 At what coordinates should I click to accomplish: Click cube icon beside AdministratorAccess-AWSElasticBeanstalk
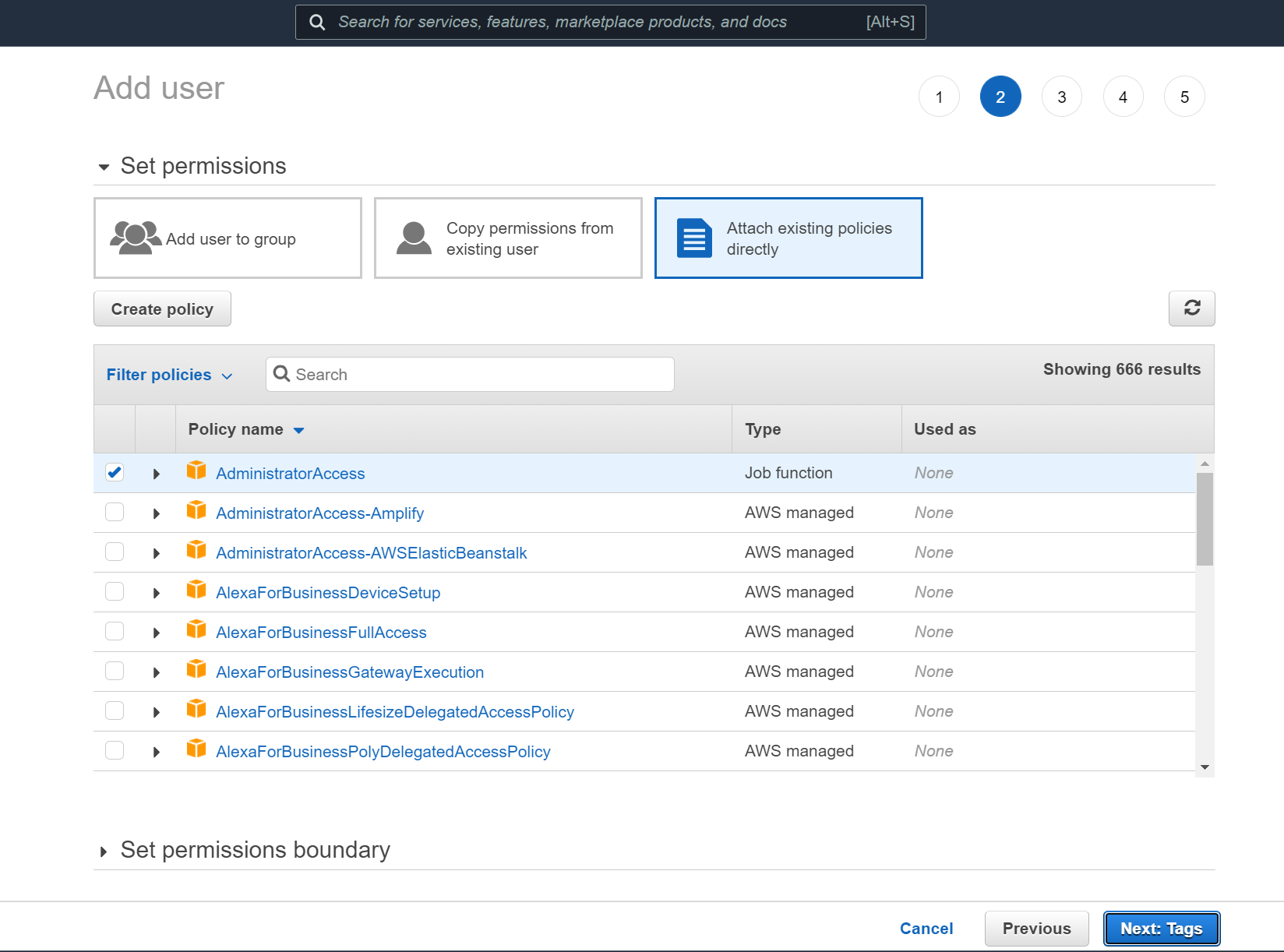[x=196, y=550]
